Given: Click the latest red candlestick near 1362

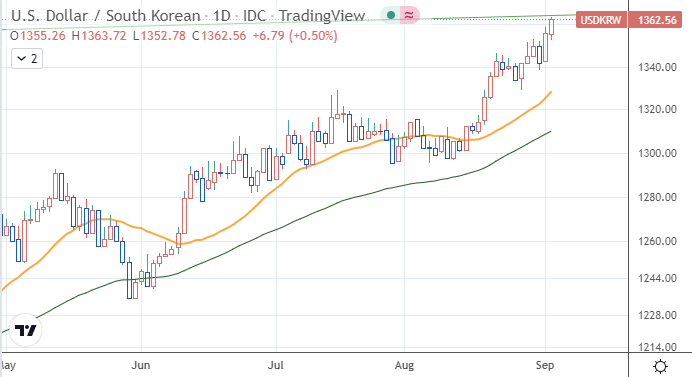Looking at the screenshot, I should pyautogui.click(x=552, y=27).
